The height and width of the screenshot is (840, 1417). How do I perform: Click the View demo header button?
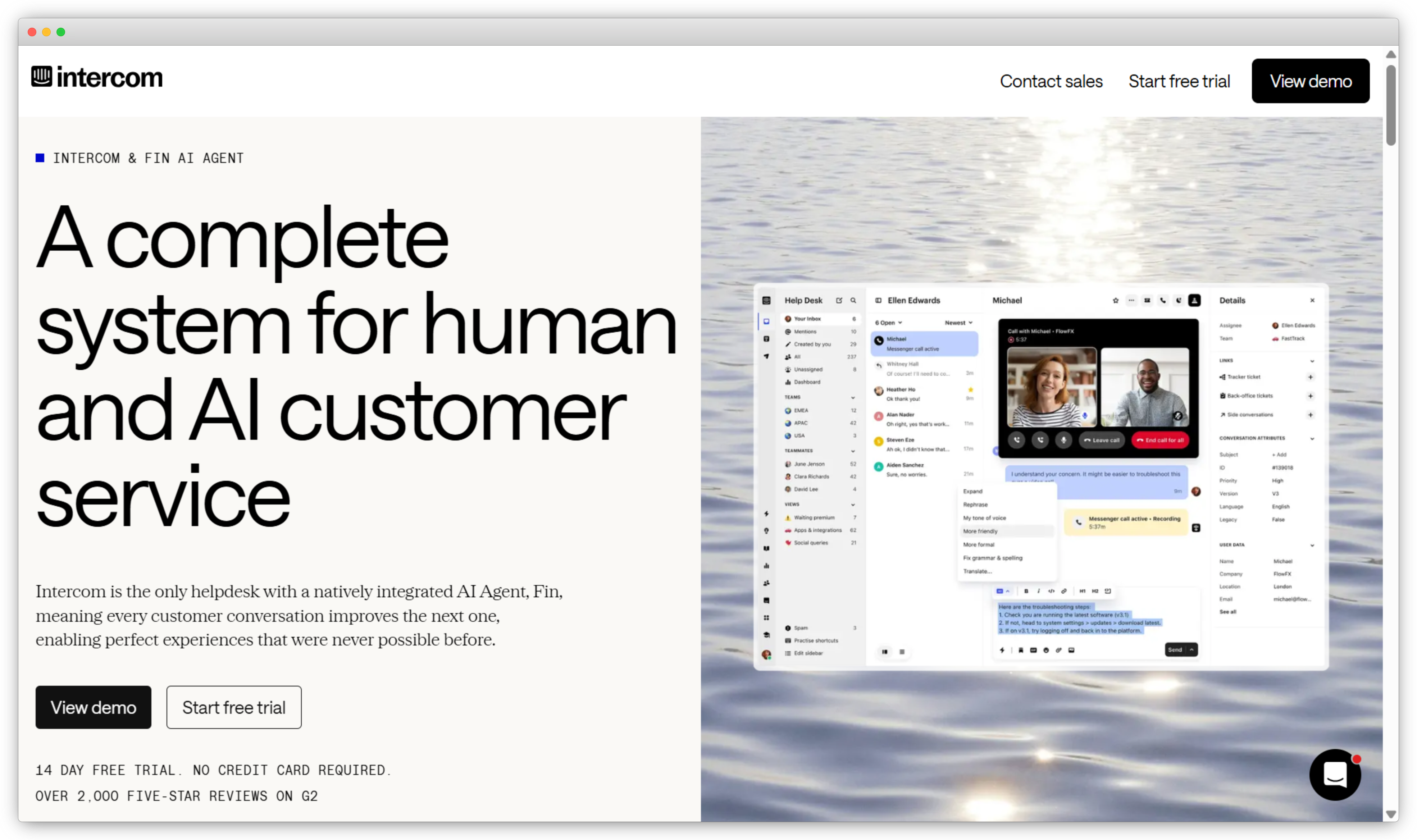[x=1310, y=81]
